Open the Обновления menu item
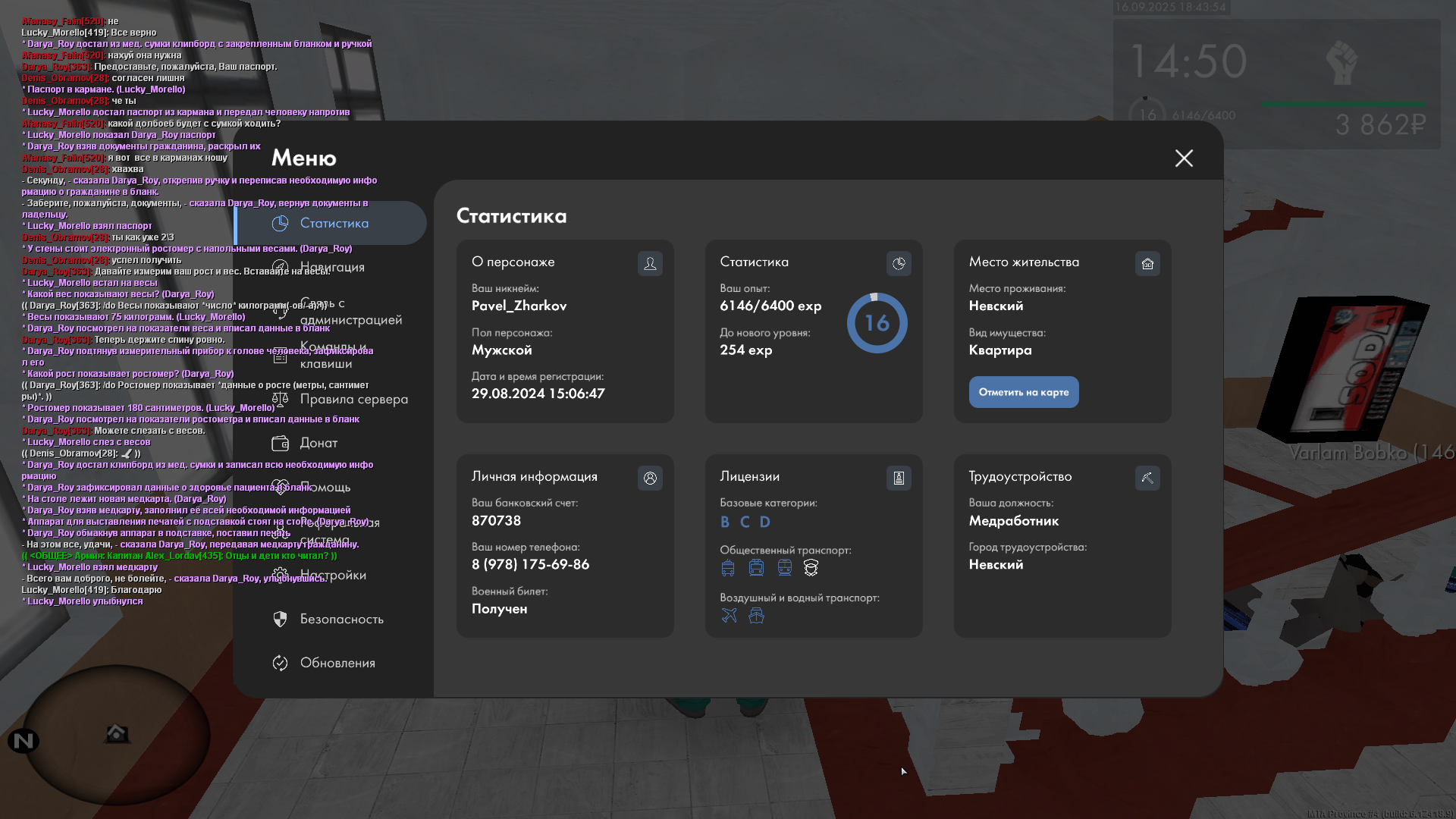 [337, 663]
